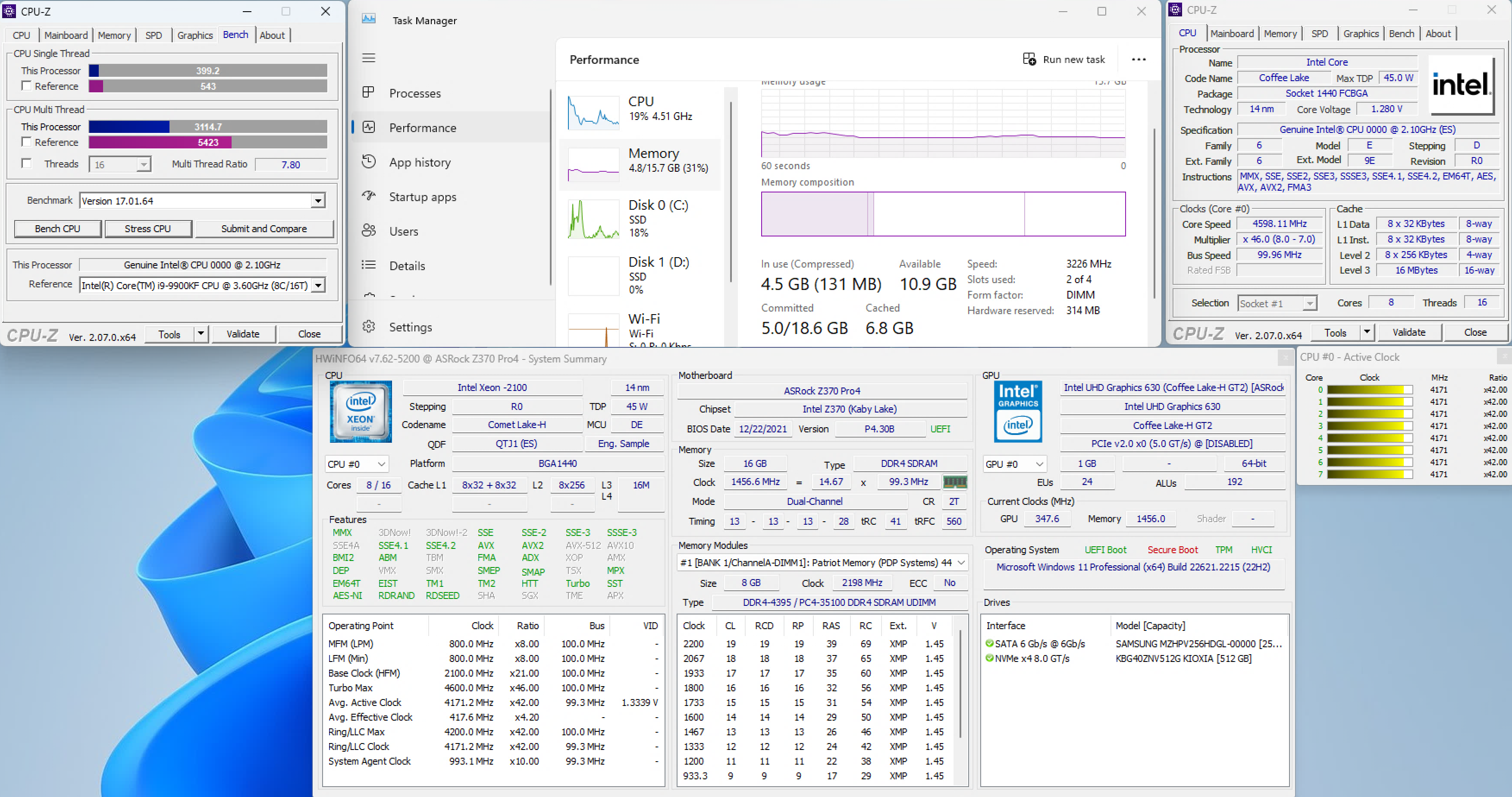
Task: Open the Threads count dropdown showing 16
Action: point(144,164)
